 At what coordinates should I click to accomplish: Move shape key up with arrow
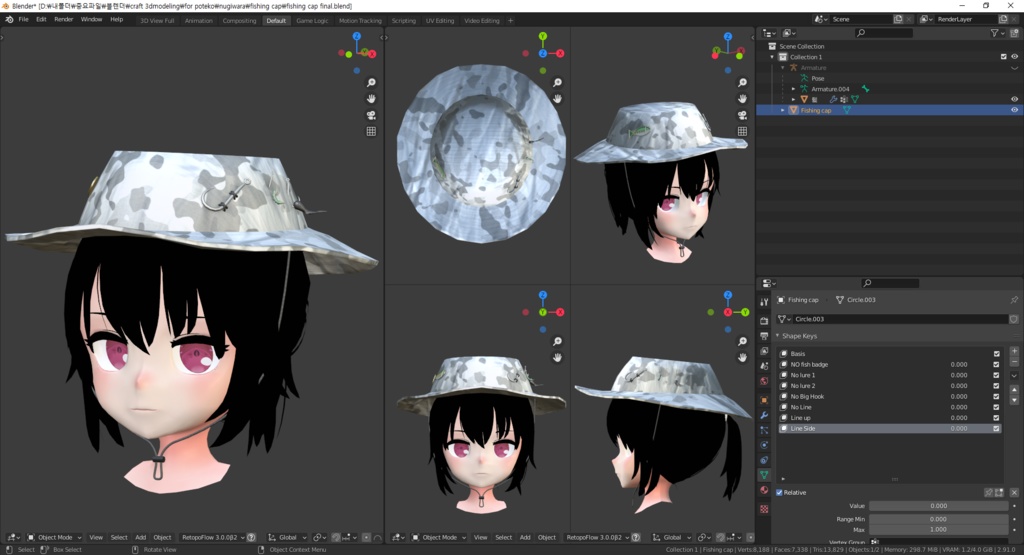tap(1014, 390)
